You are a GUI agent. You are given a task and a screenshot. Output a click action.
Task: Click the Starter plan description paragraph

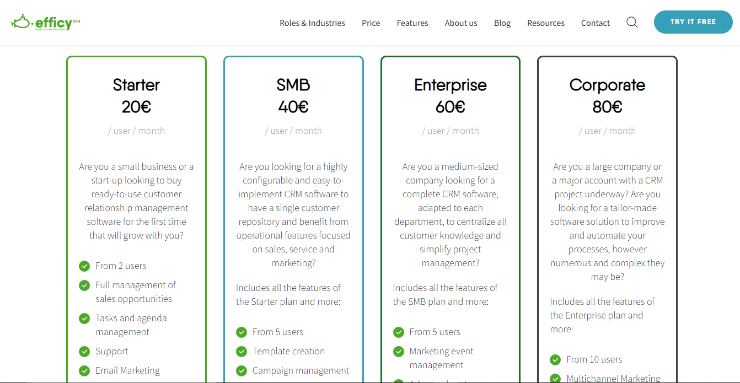point(136,201)
